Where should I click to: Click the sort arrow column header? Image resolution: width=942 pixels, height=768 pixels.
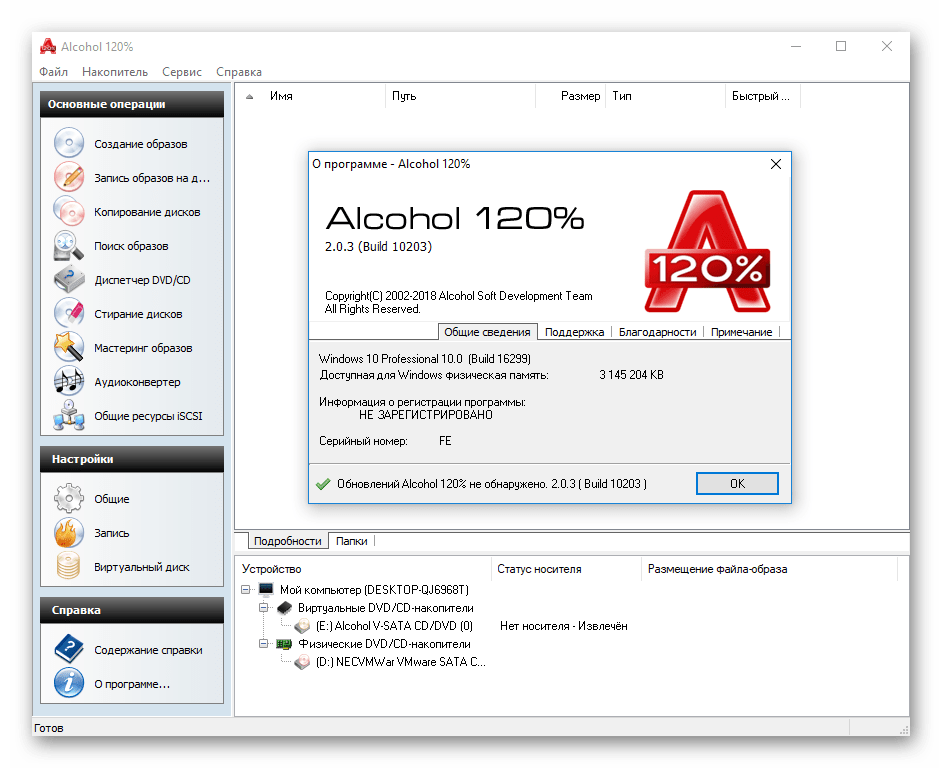click(249, 96)
